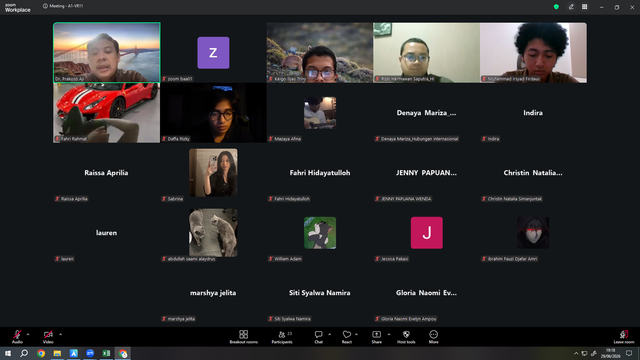Screen dimensions: 640x360
Task: Open File Explorer from the taskbar
Action: (x=57, y=353)
